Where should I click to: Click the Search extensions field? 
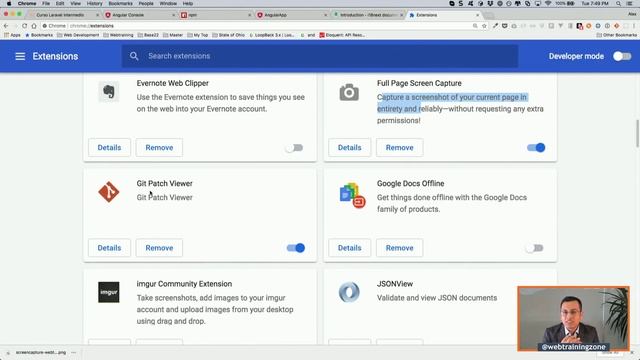320,56
